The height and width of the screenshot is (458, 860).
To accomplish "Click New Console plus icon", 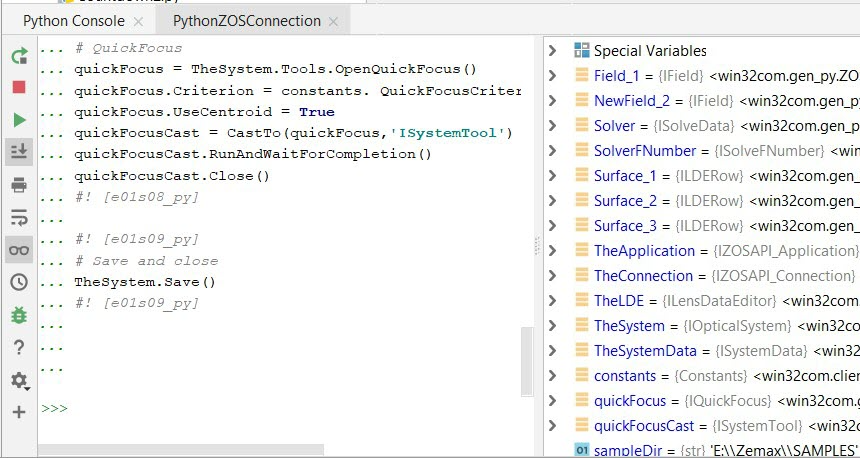I will [x=19, y=412].
